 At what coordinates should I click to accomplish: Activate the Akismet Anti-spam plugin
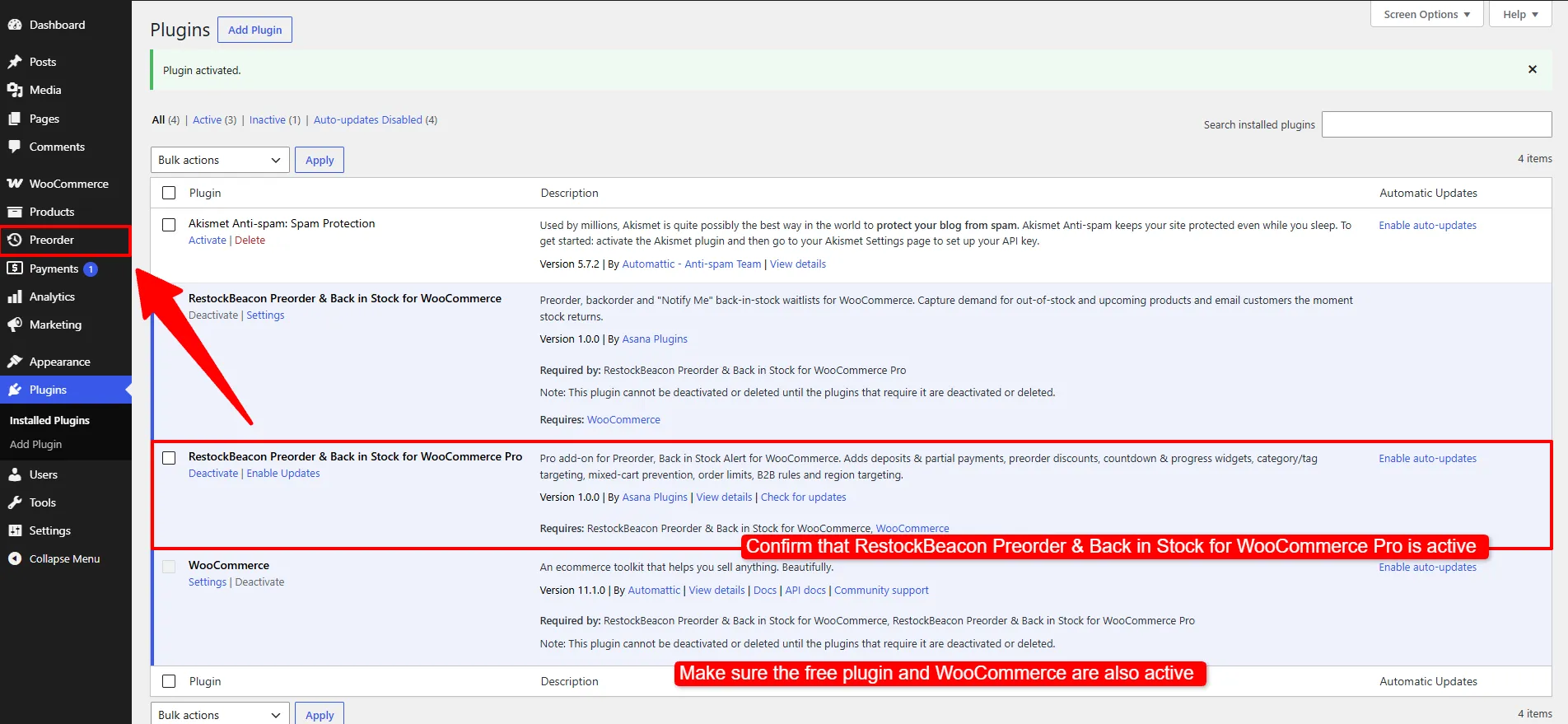point(207,241)
